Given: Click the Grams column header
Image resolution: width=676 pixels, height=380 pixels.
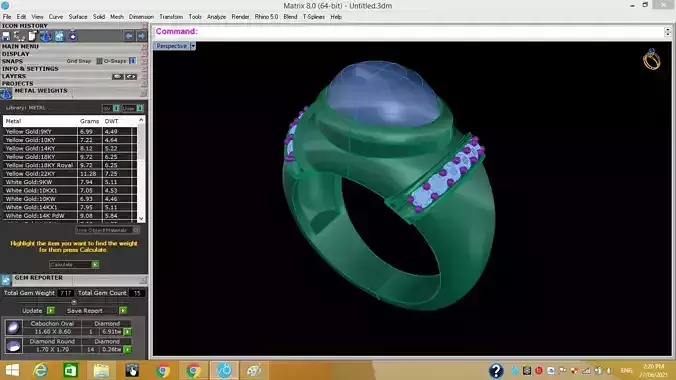Looking at the screenshot, I should tap(89, 121).
